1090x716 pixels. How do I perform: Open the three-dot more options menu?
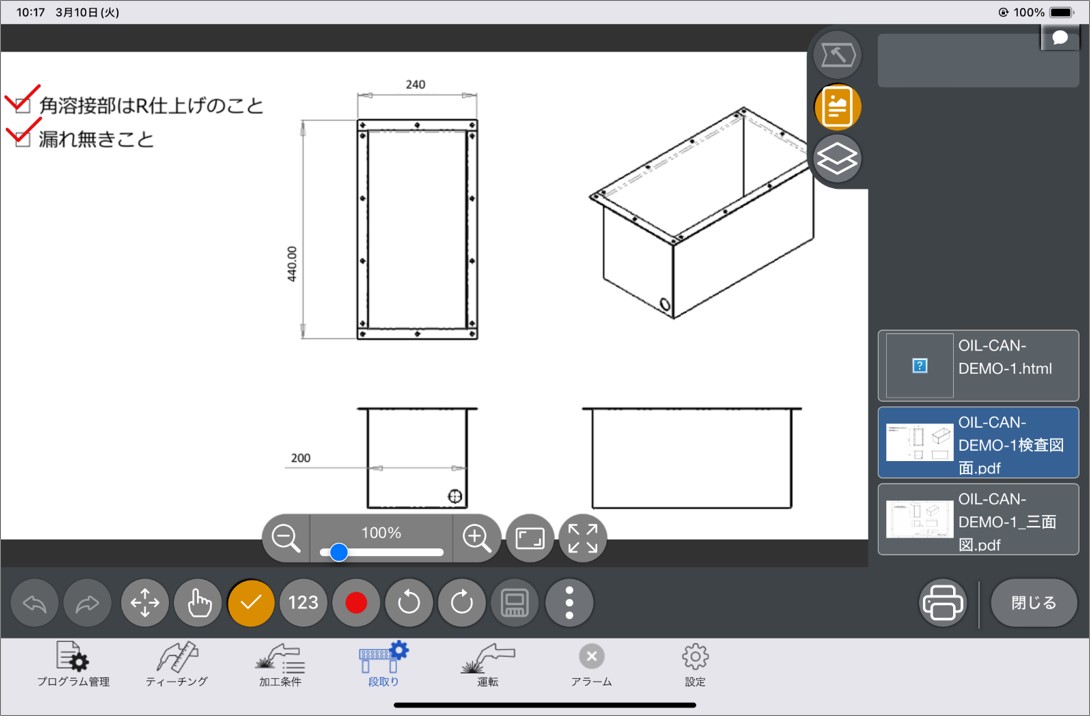tap(569, 602)
